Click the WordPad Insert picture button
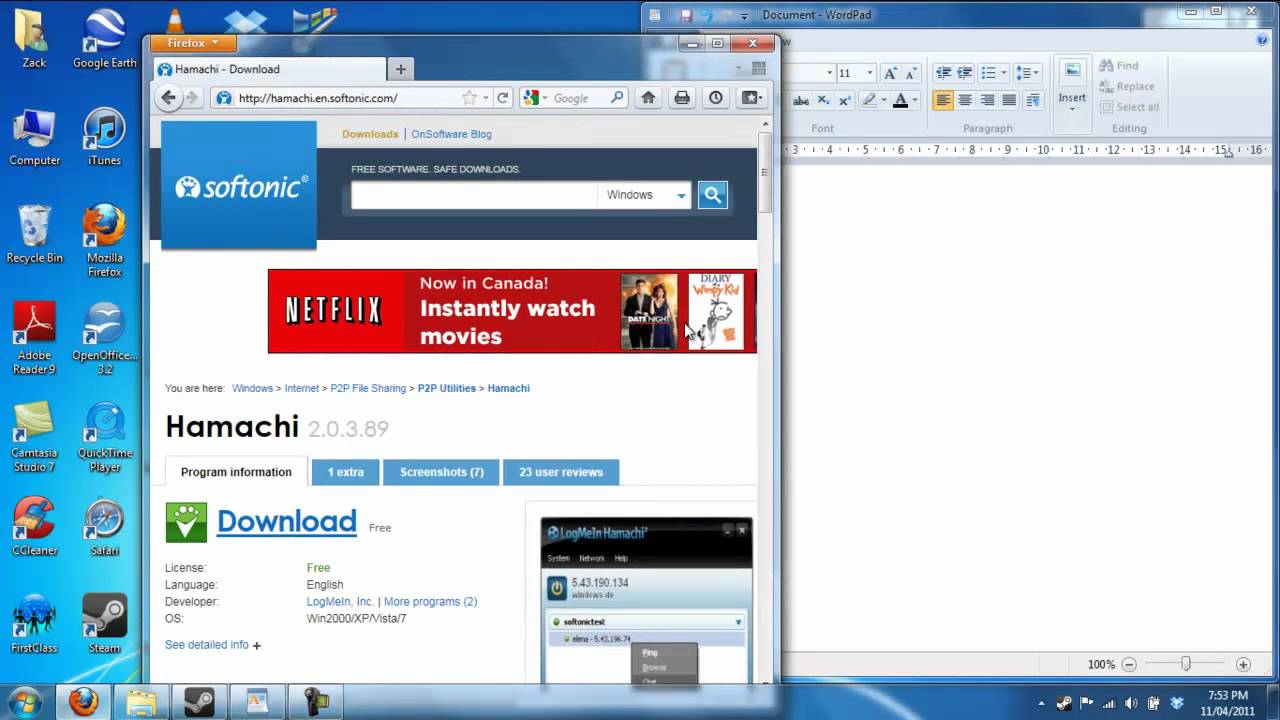 coord(1072,84)
